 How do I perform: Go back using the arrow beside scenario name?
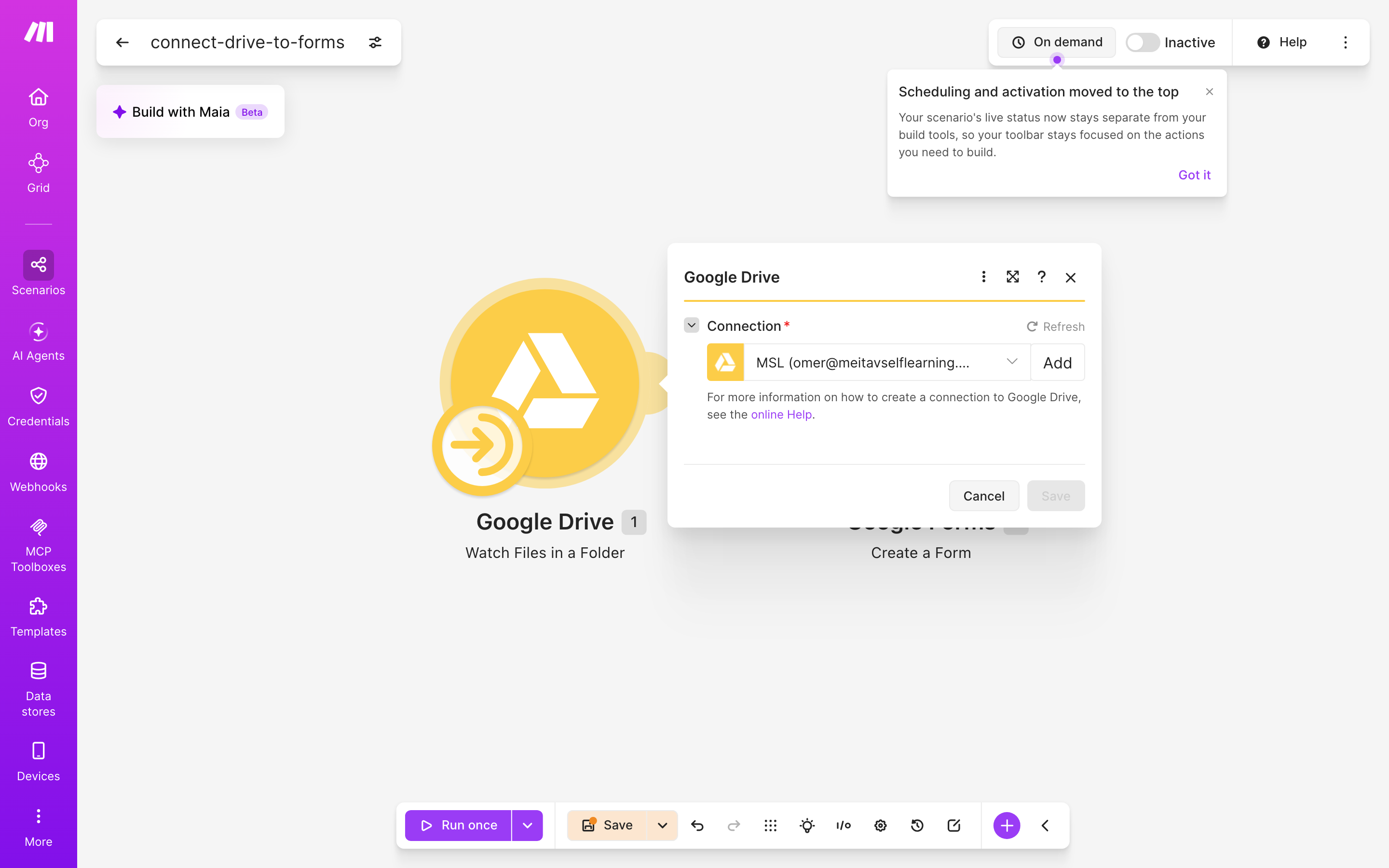(122, 42)
